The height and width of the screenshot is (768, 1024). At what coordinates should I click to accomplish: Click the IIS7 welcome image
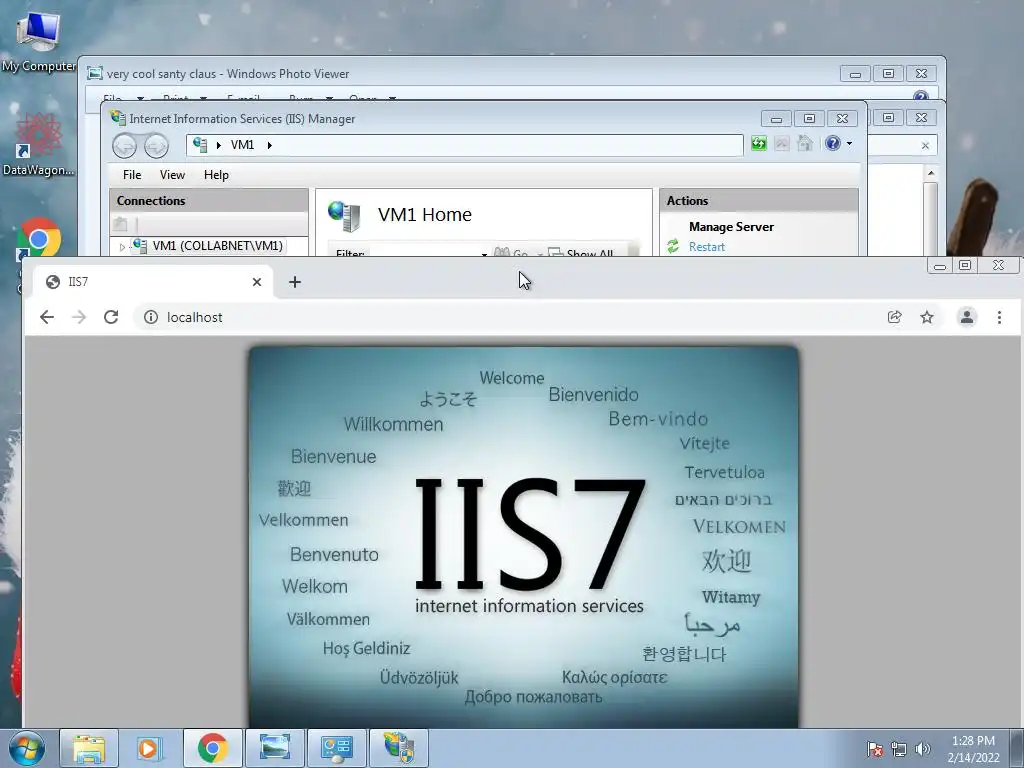coord(523,537)
